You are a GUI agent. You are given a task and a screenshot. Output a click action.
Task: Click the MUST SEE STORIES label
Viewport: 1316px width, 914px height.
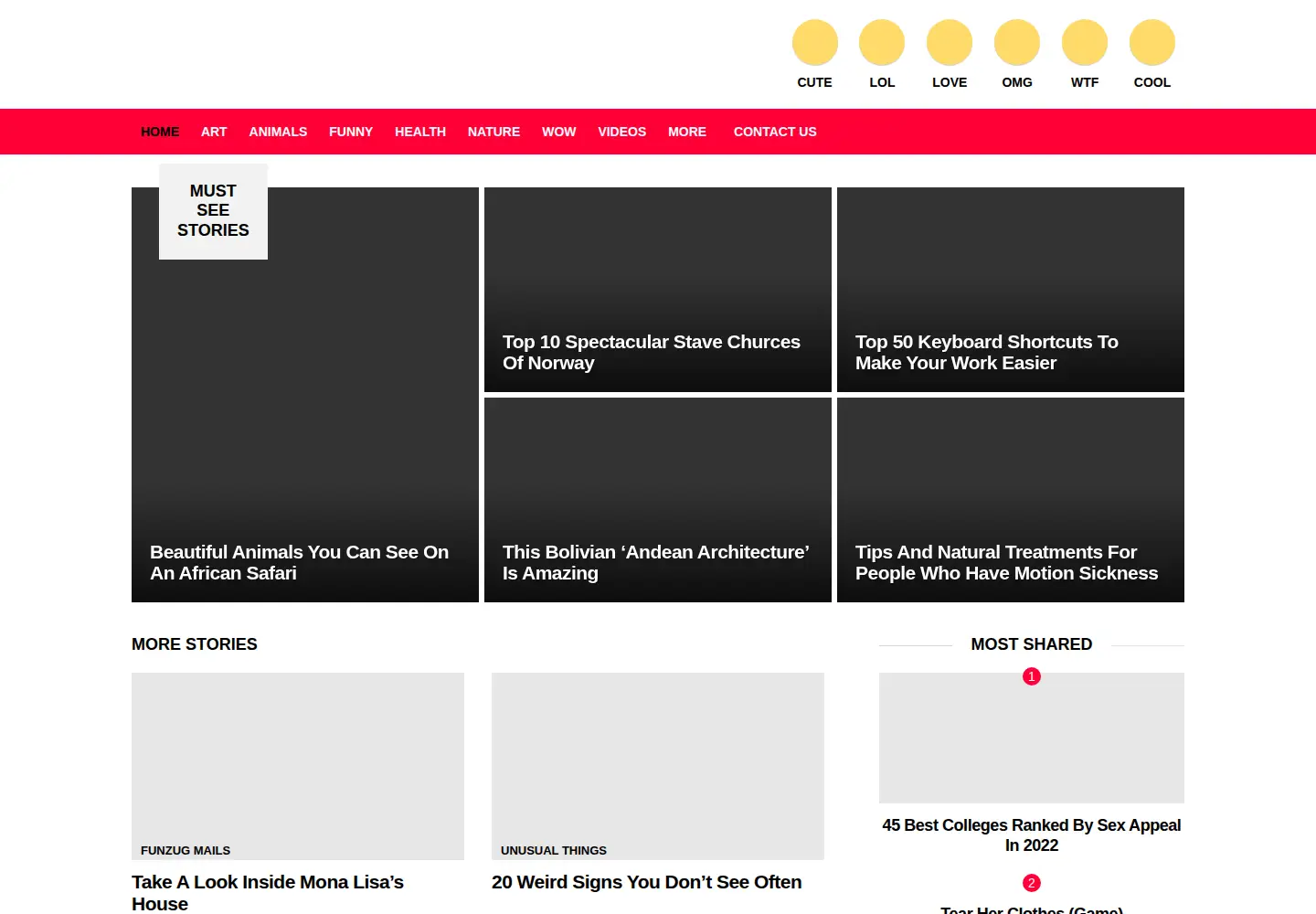click(213, 211)
